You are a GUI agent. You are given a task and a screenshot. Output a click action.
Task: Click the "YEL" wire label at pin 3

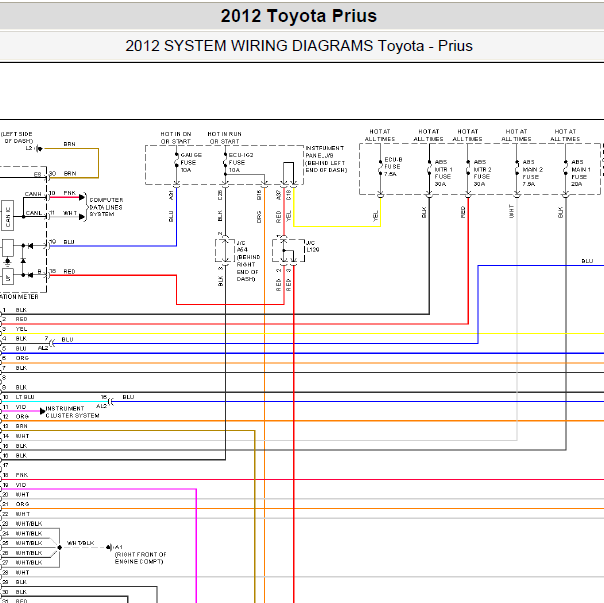[22, 329]
